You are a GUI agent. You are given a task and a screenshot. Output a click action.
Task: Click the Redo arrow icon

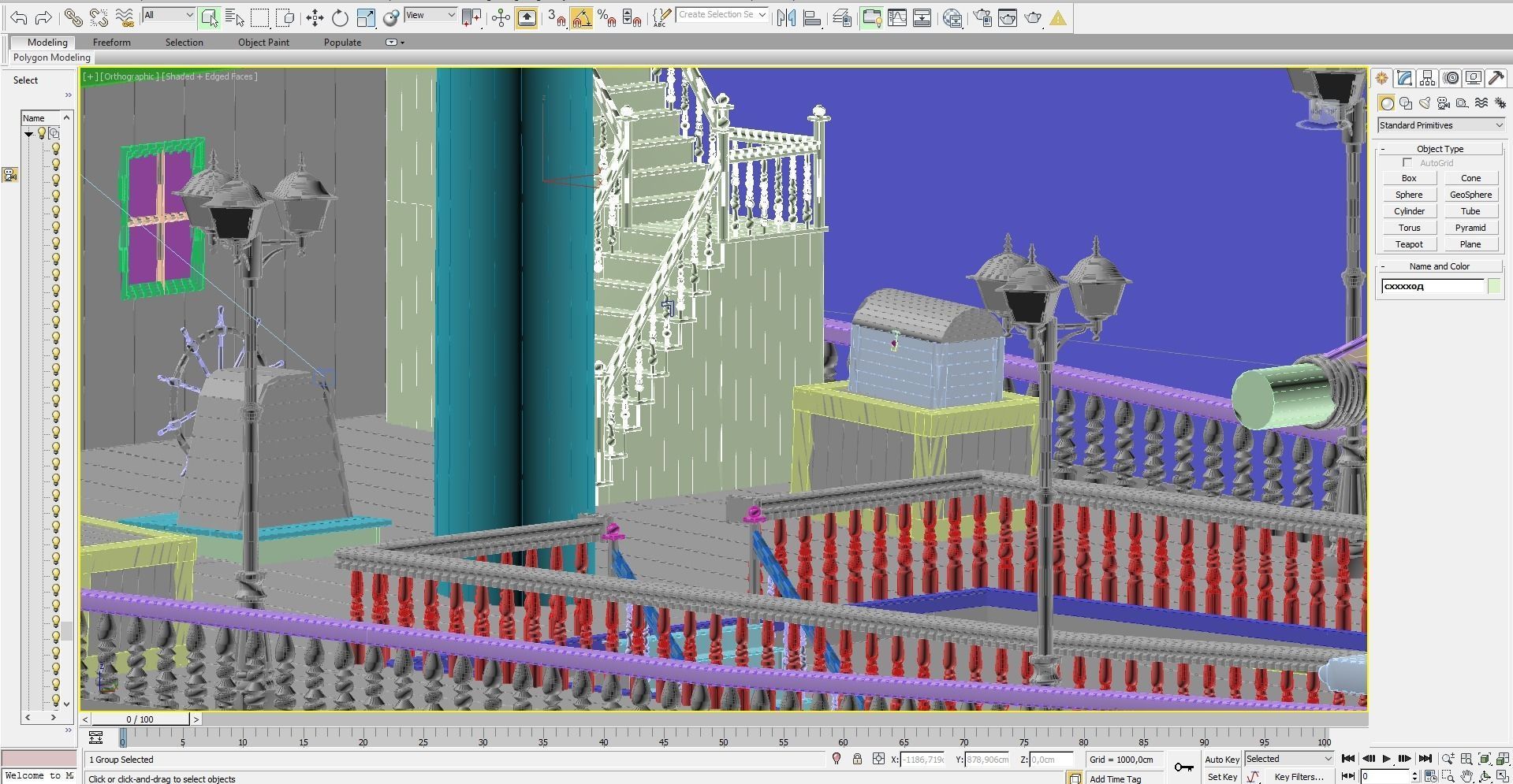click(44, 17)
